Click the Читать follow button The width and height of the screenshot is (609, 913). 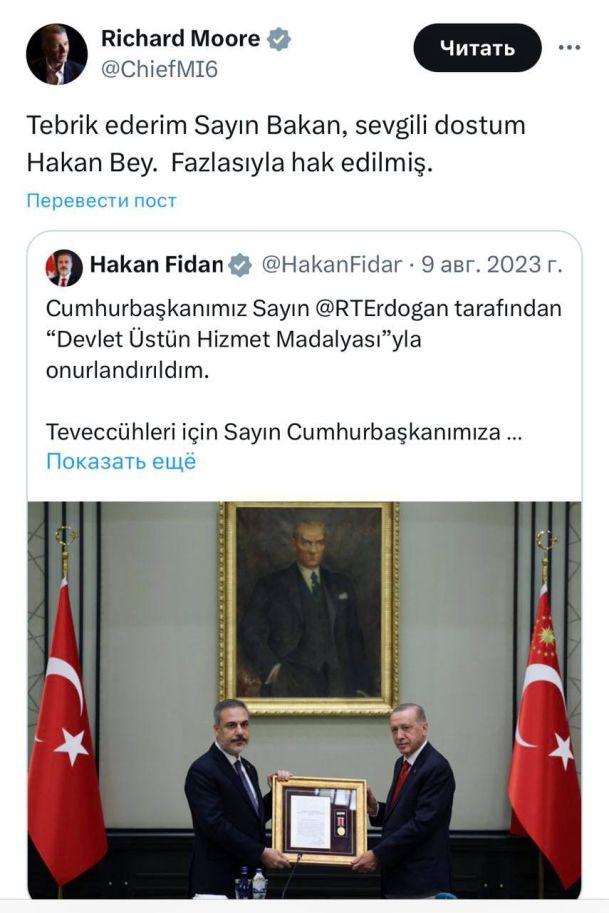[477, 48]
